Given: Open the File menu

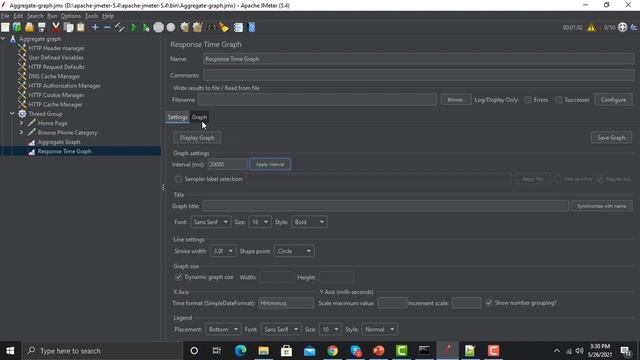Looking at the screenshot, I should click(5, 16).
